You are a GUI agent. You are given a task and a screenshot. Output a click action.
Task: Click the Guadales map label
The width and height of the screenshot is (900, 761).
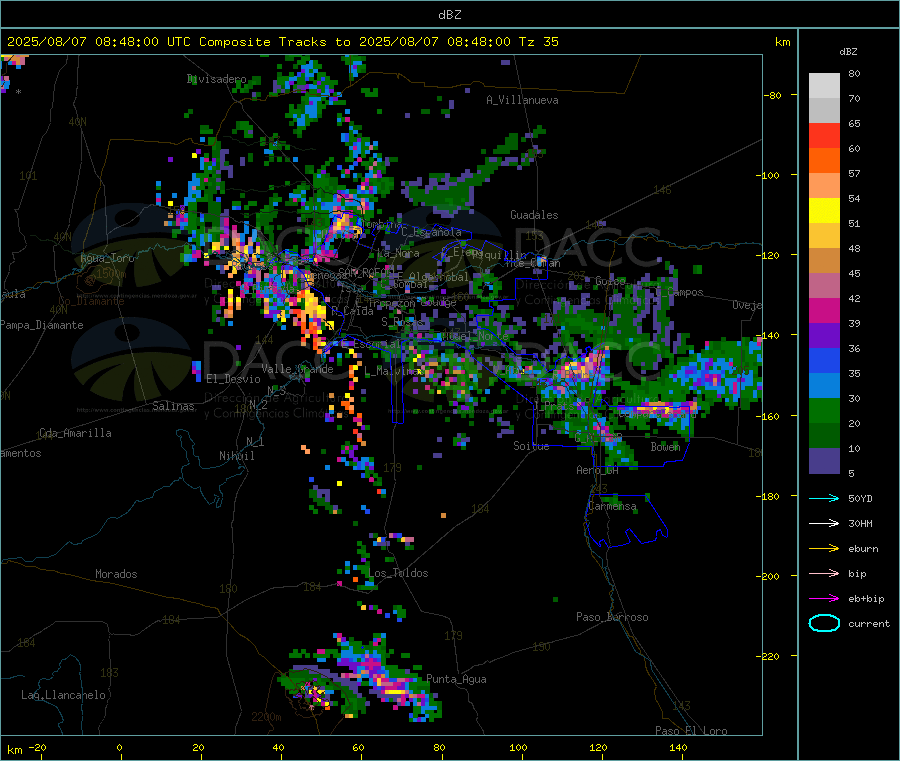[x=534, y=215]
